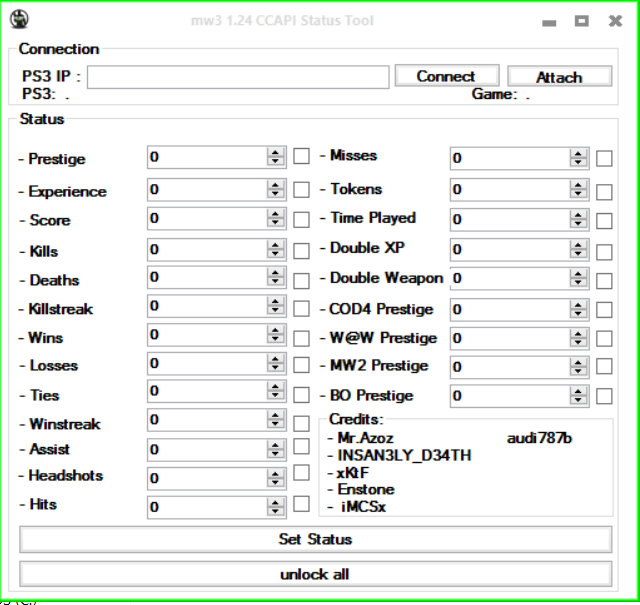Enable the Deaths checkbox

coord(301,281)
